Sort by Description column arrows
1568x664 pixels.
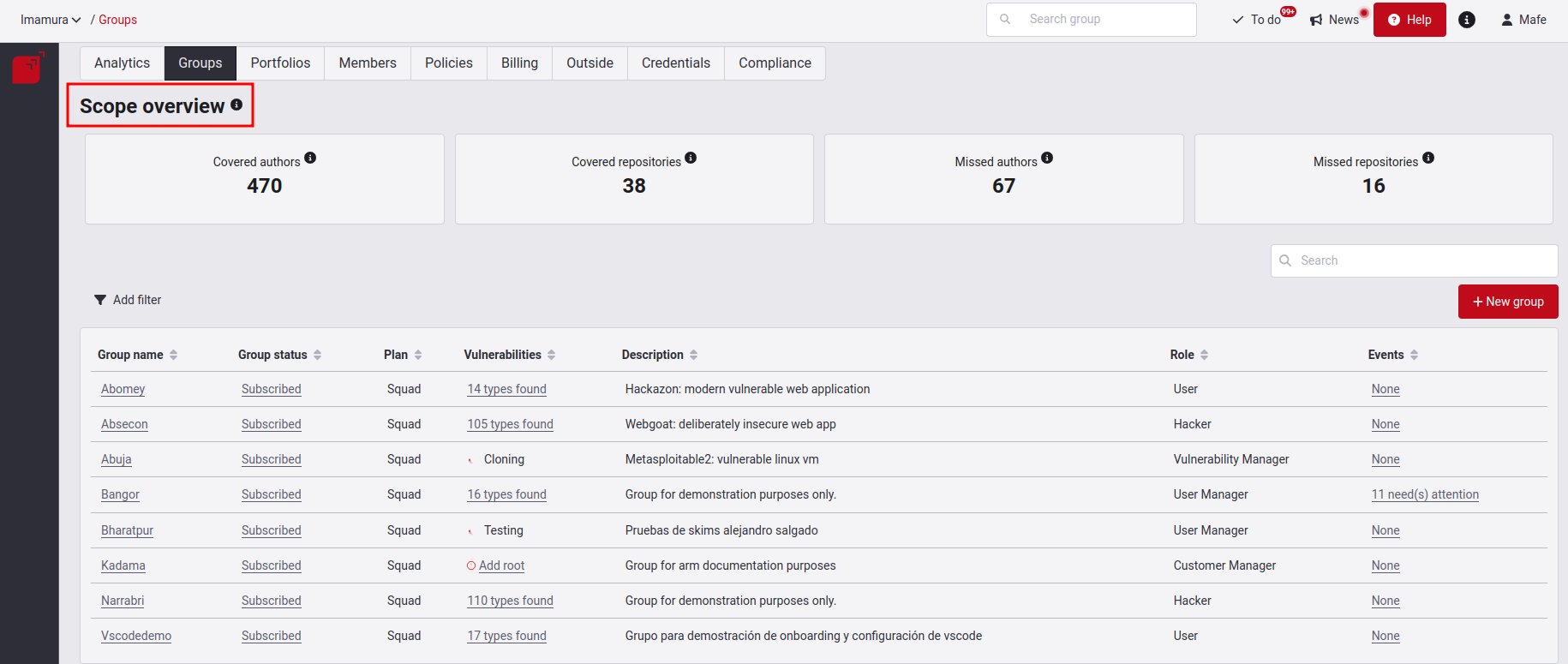tap(693, 355)
